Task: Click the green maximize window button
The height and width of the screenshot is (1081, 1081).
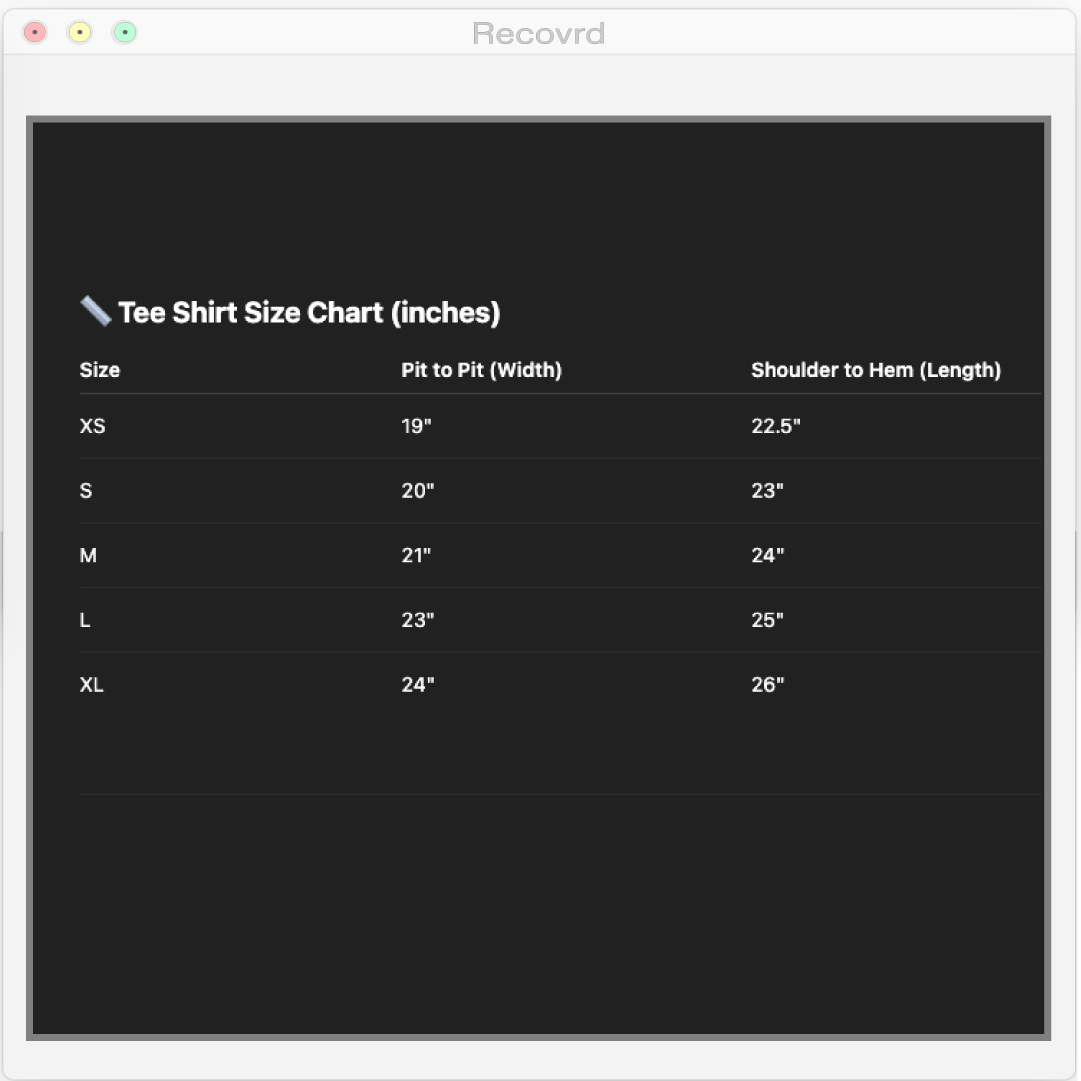Action: (125, 32)
